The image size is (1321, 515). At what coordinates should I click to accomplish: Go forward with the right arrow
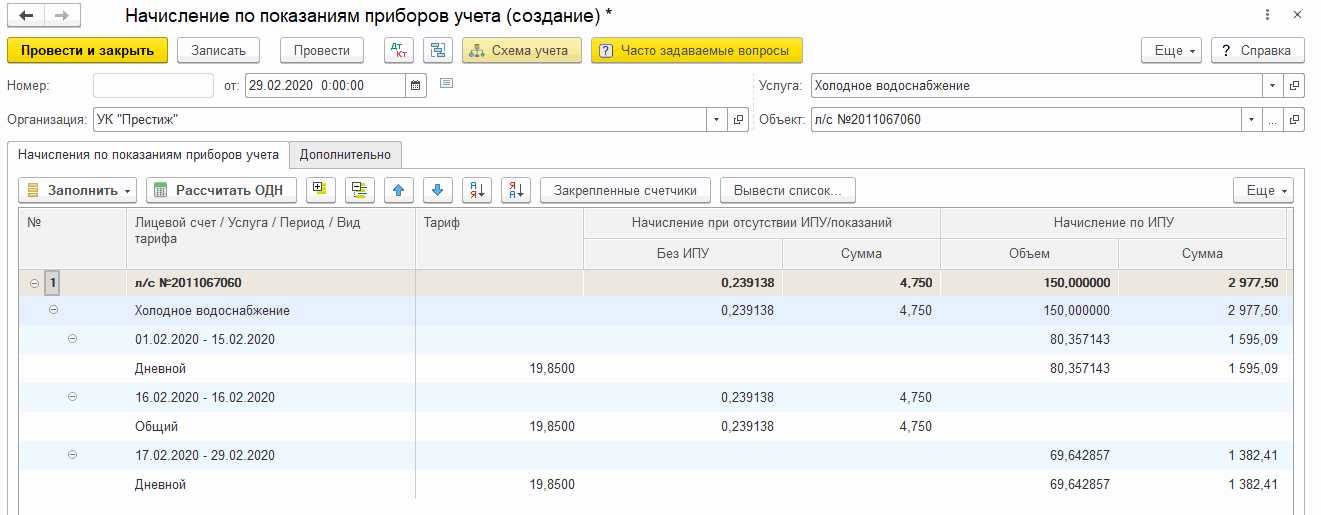[x=61, y=16]
